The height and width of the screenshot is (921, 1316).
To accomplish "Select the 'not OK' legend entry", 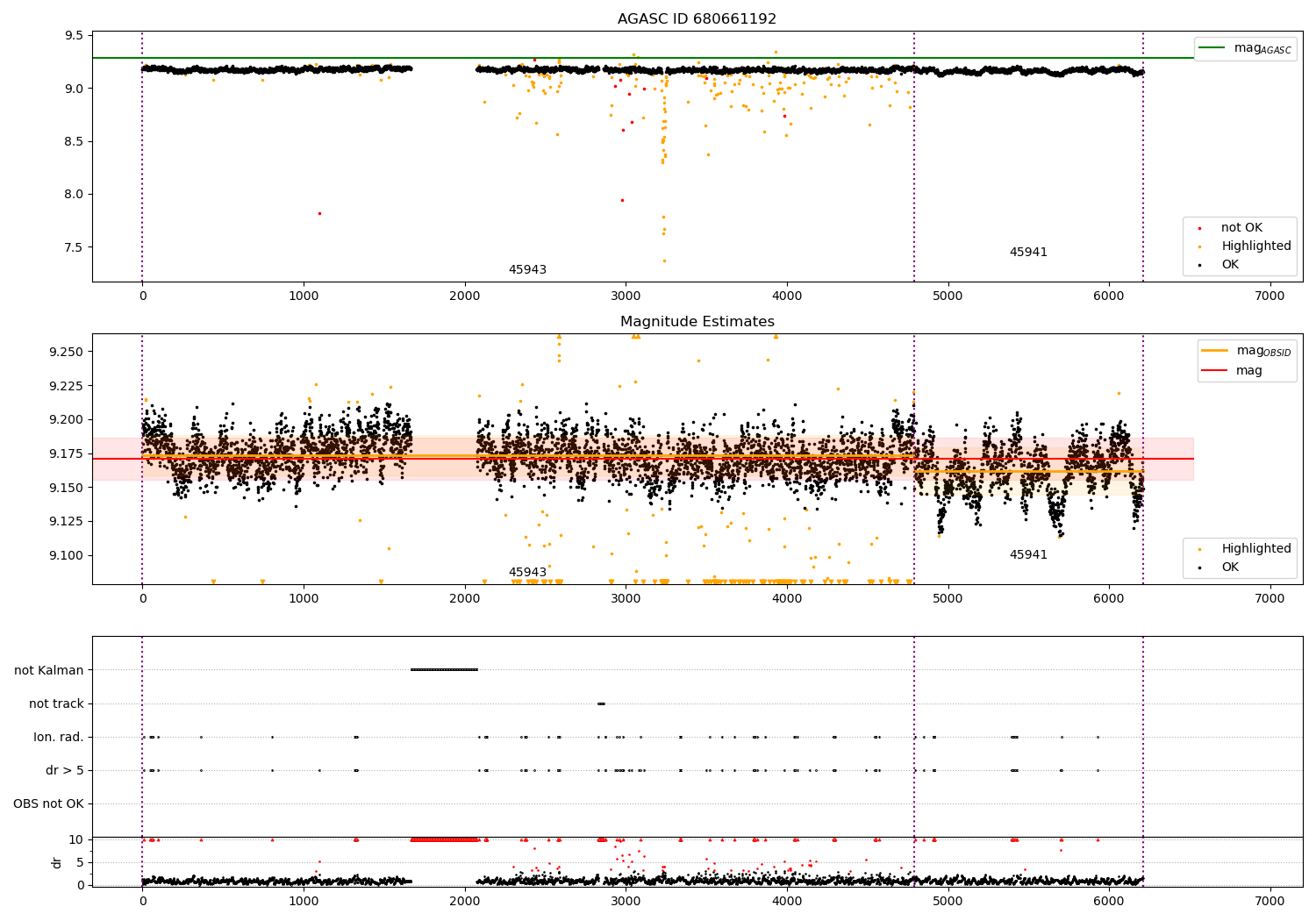I will click(1241, 228).
